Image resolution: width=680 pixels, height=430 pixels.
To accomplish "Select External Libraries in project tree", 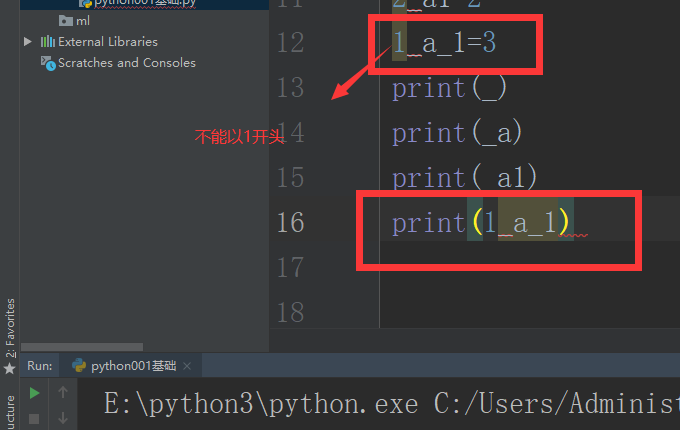I will click(x=108, y=42).
